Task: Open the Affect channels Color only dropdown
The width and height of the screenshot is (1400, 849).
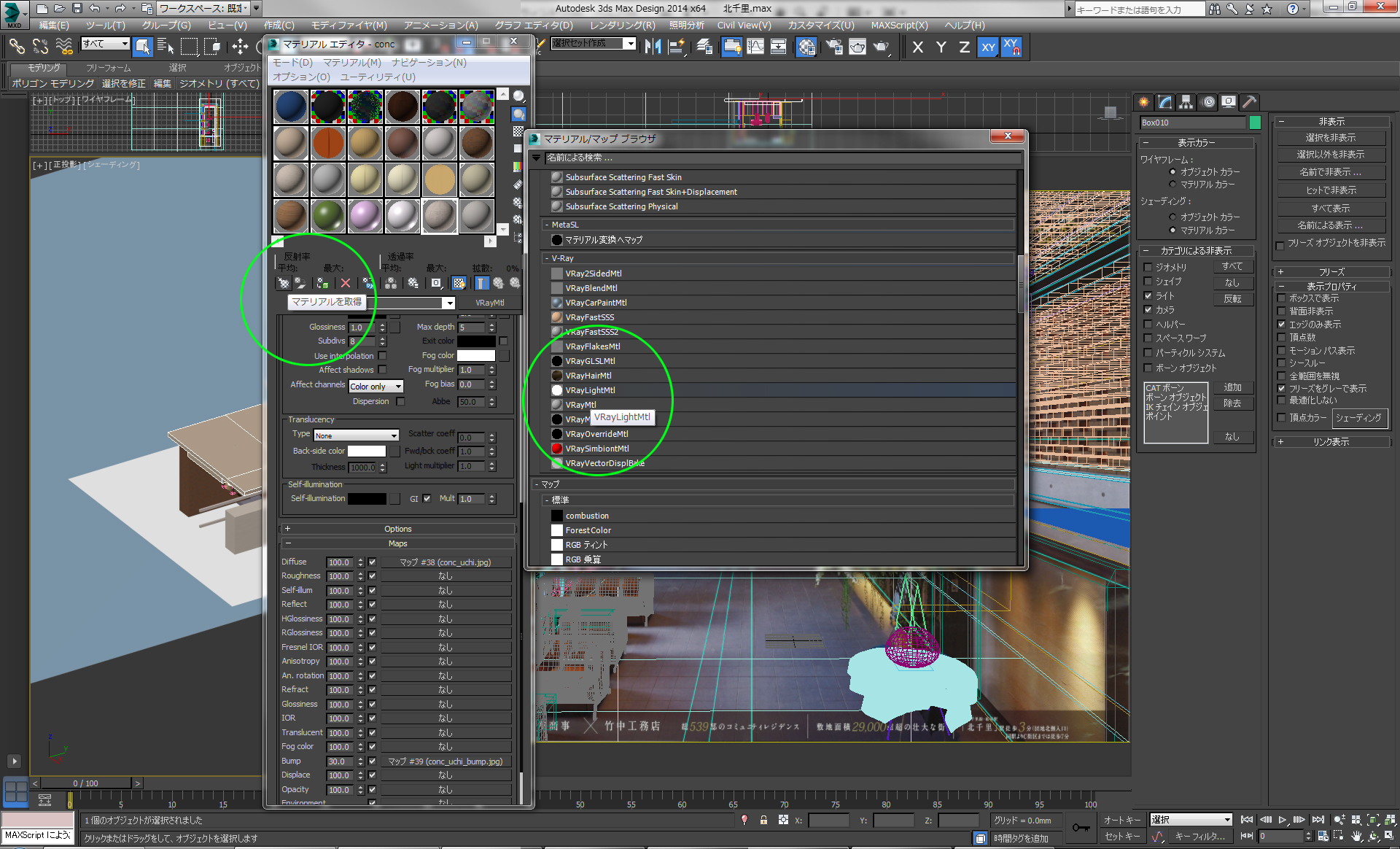Action: click(376, 387)
